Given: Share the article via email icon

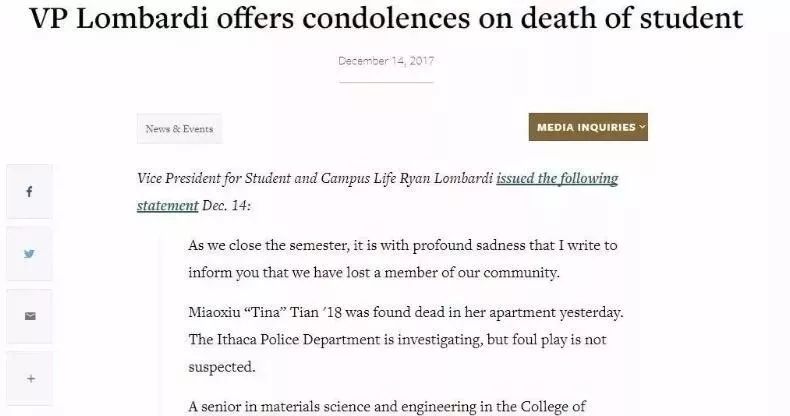Looking at the screenshot, I should [29, 316].
